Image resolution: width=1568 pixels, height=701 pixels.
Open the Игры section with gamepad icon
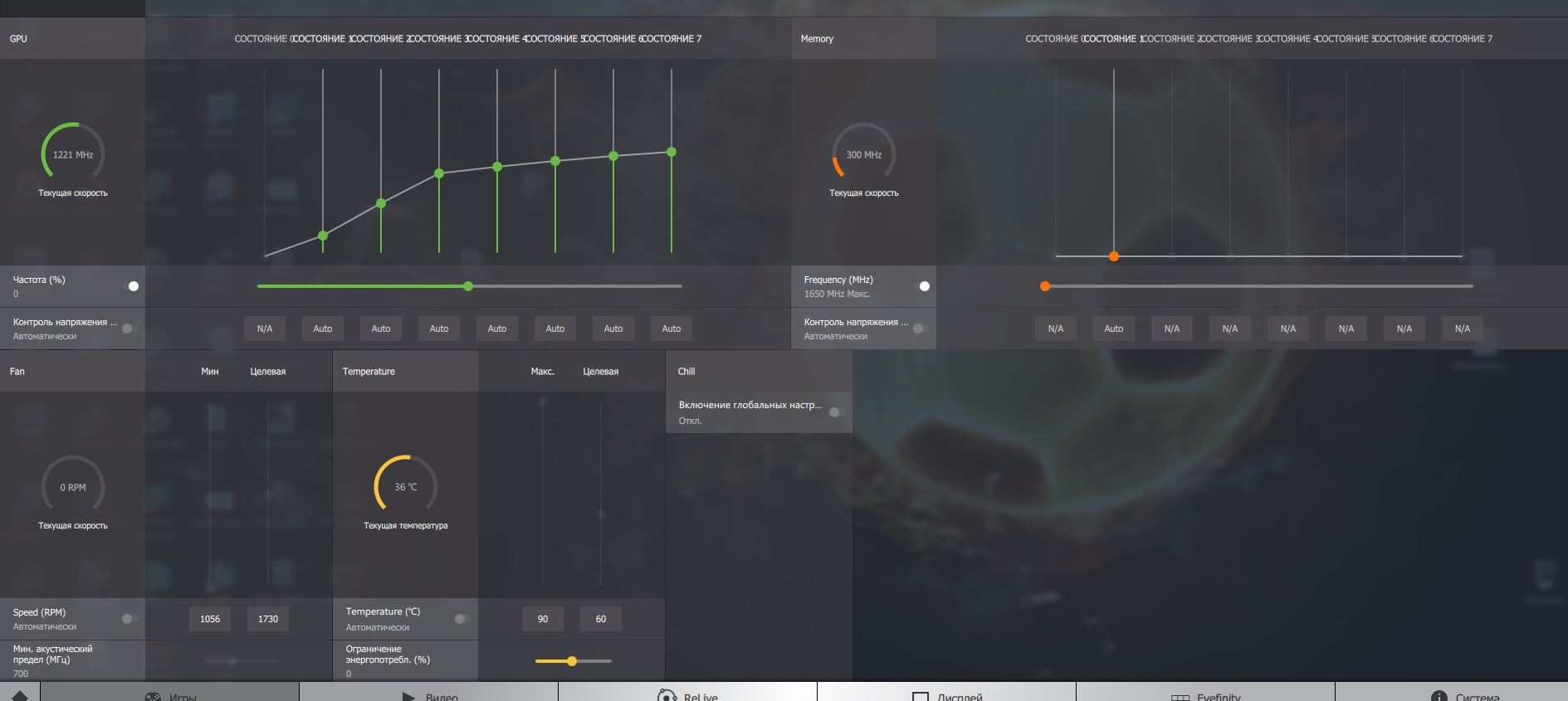click(x=170, y=694)
